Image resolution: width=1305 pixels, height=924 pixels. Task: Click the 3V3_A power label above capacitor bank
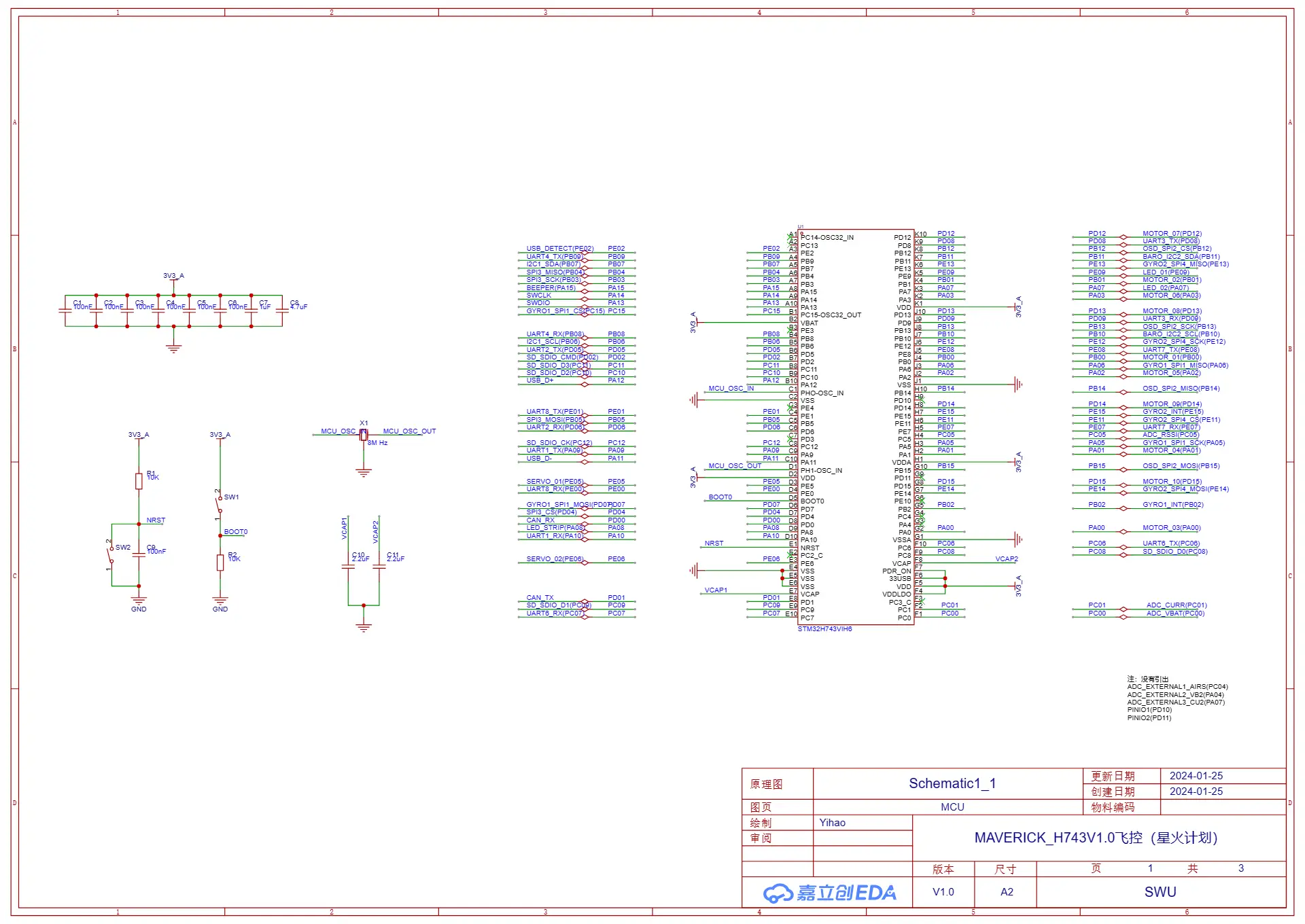pos(173,276)
